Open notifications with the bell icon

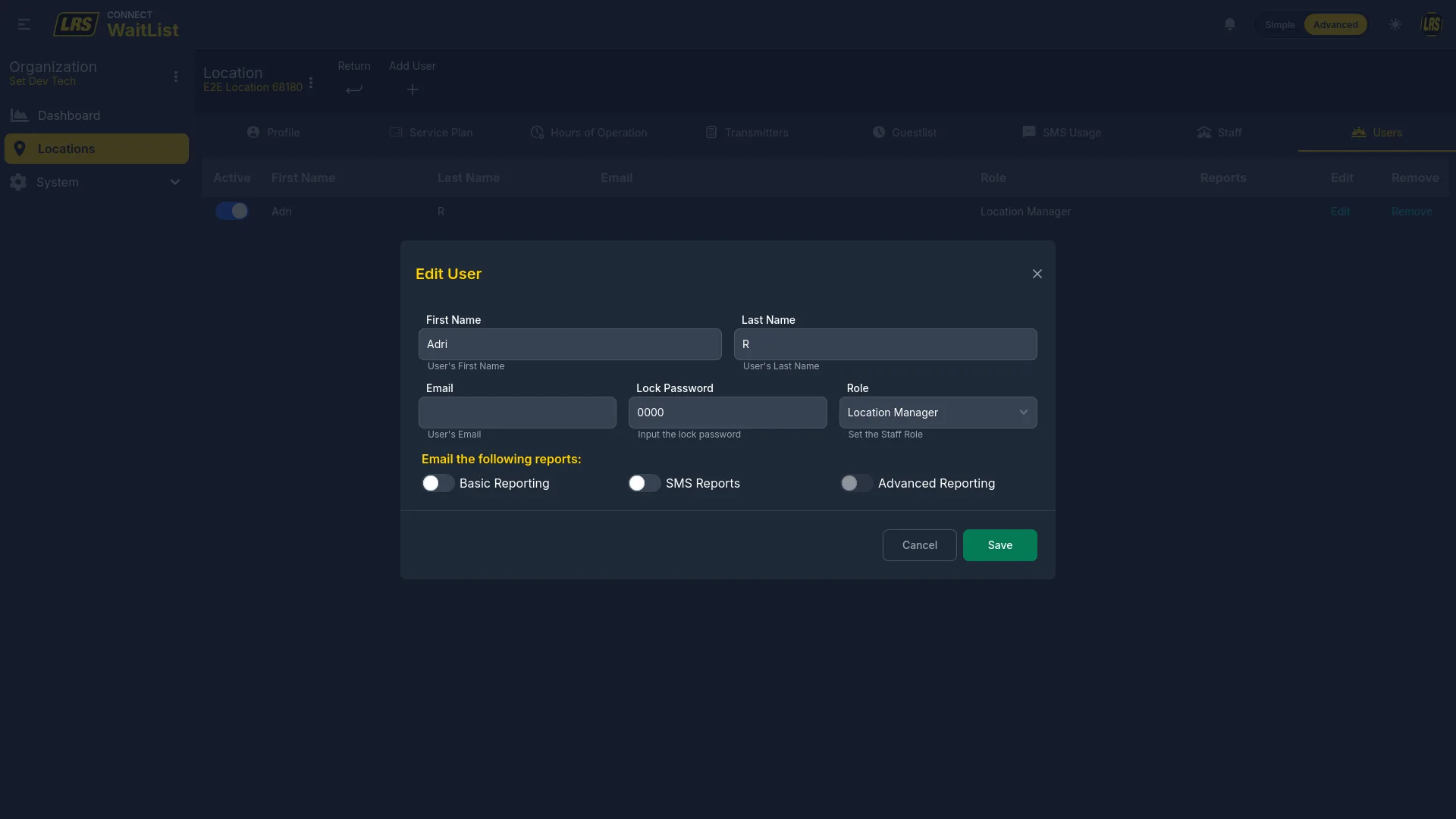click(x=1230, y=24)
